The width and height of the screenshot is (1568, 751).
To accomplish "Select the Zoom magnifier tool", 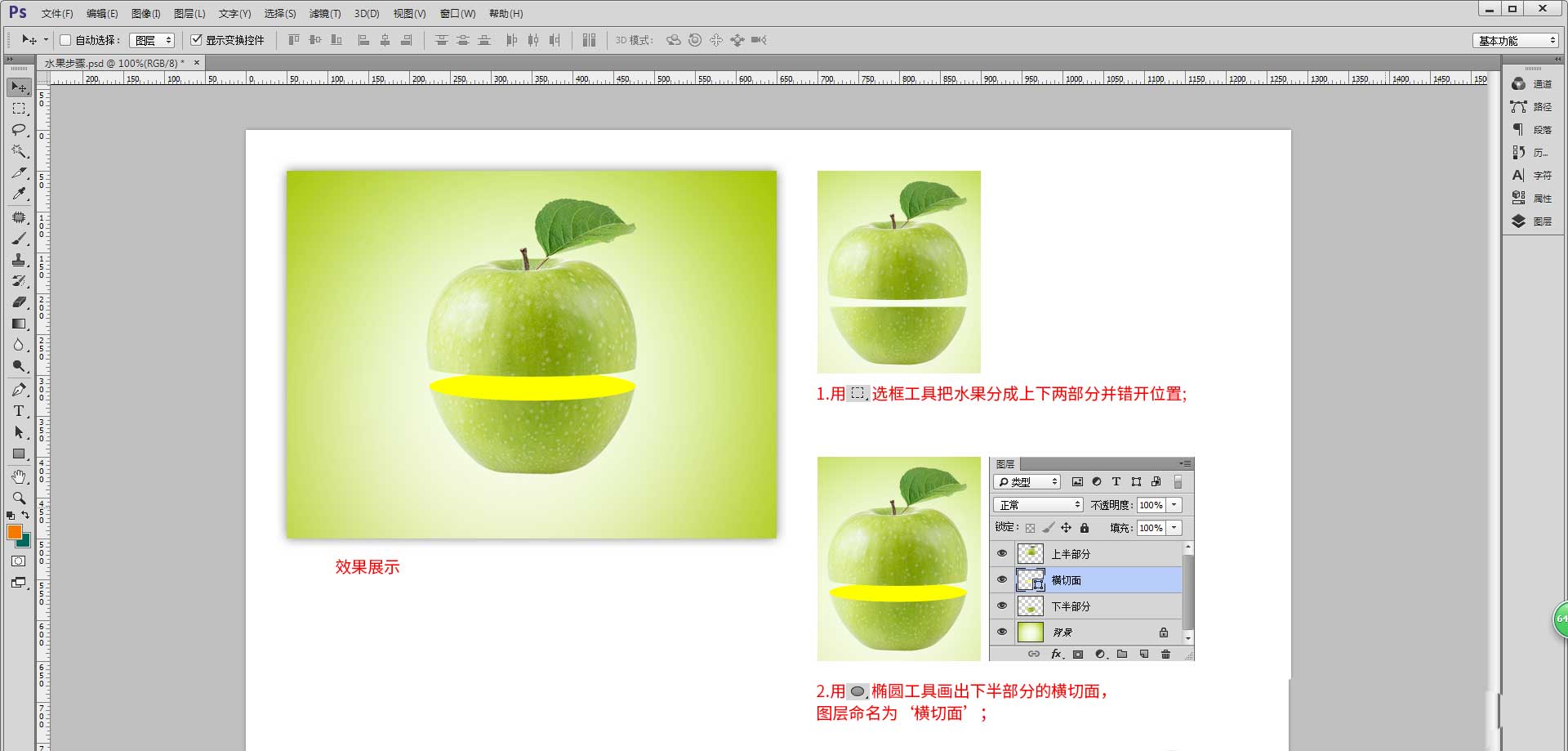I will [19, 498].
